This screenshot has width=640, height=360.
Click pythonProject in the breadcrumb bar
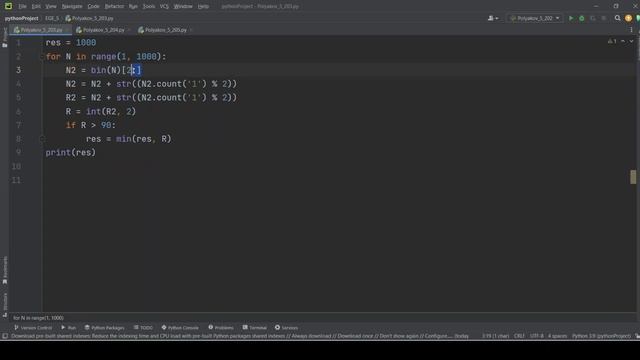click(x=21, y=18)
